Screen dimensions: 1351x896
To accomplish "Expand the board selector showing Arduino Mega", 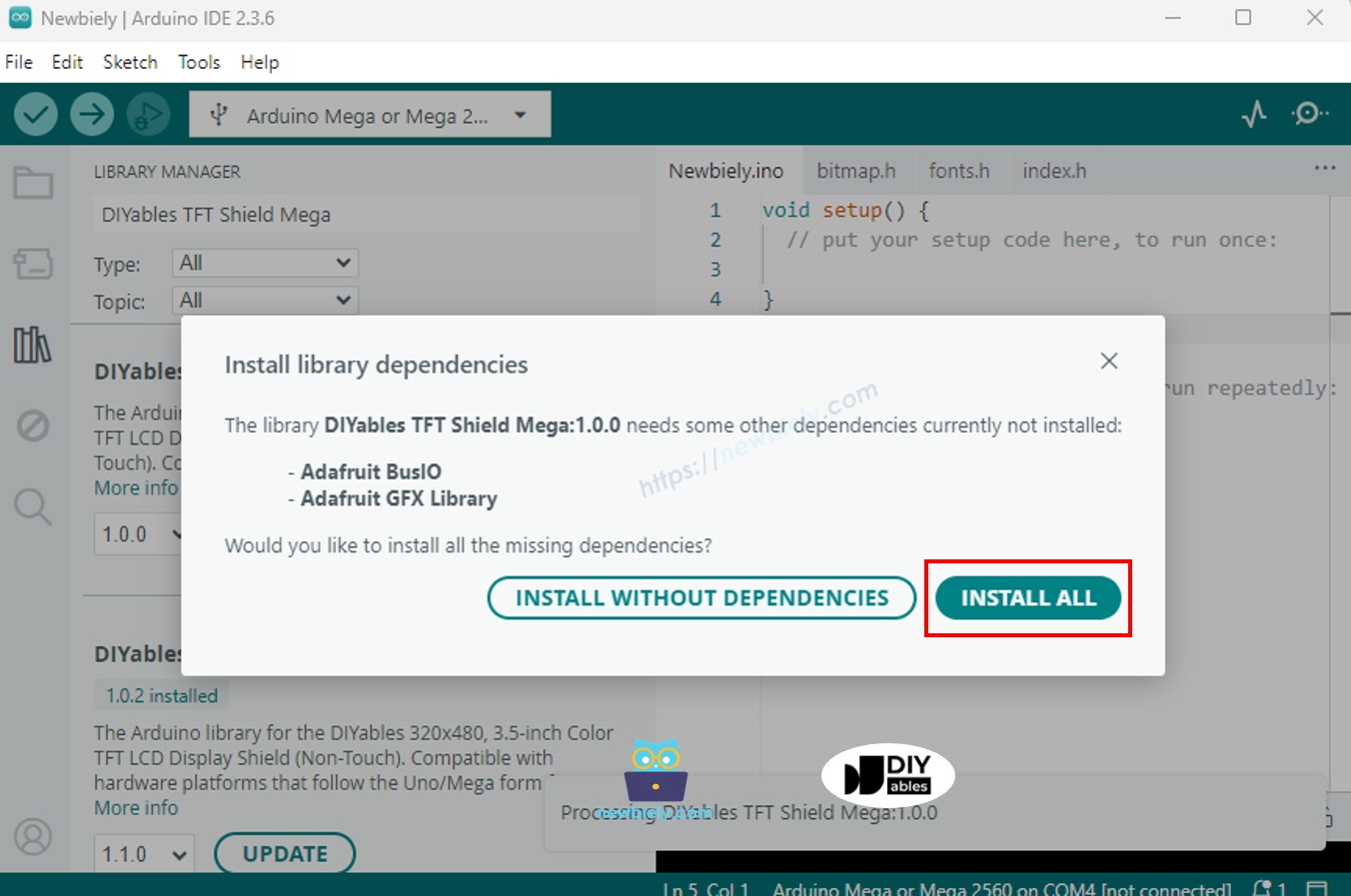I will [369, 113].
